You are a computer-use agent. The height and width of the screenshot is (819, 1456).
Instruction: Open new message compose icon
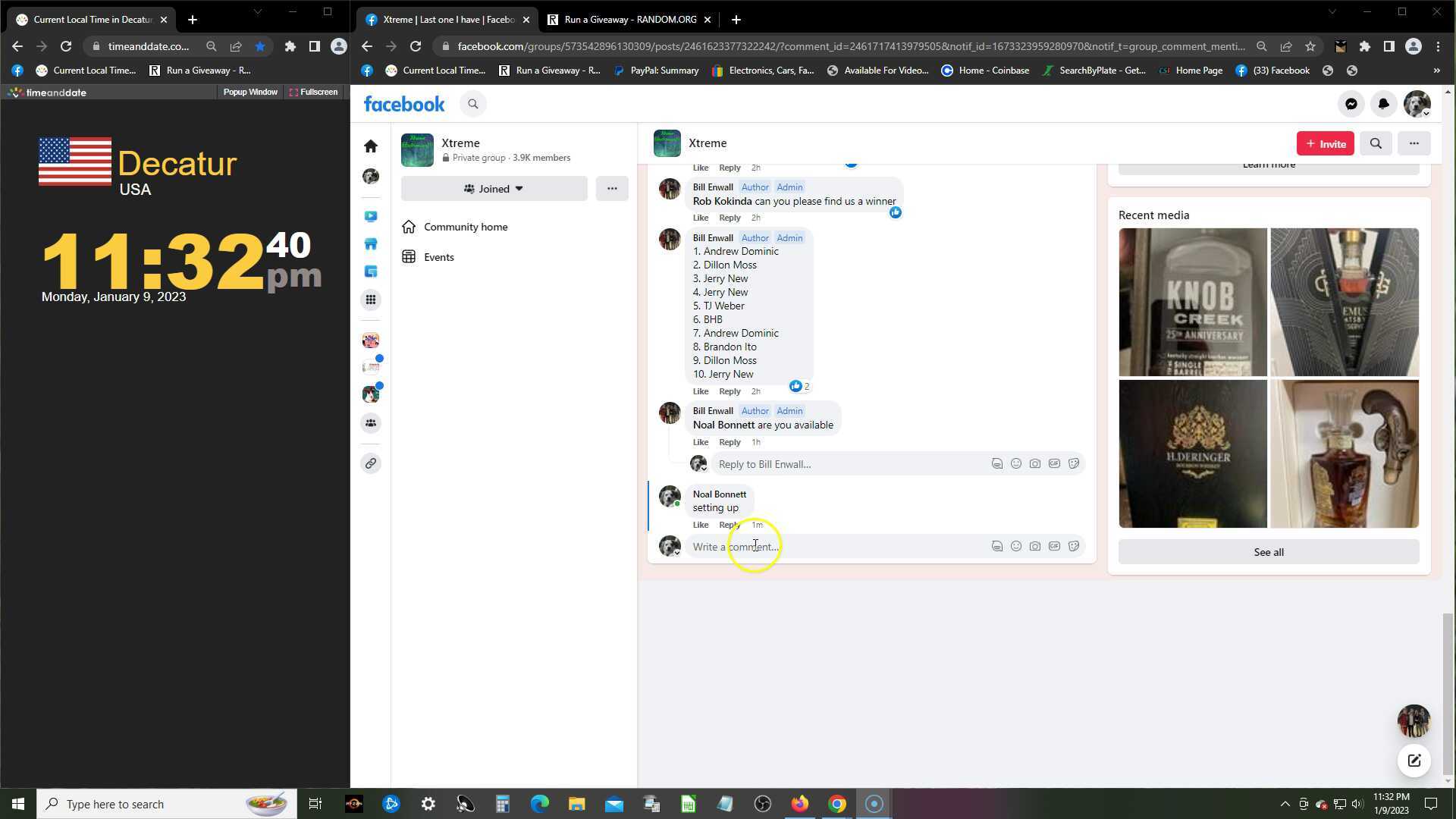[x=1414, y=761]
